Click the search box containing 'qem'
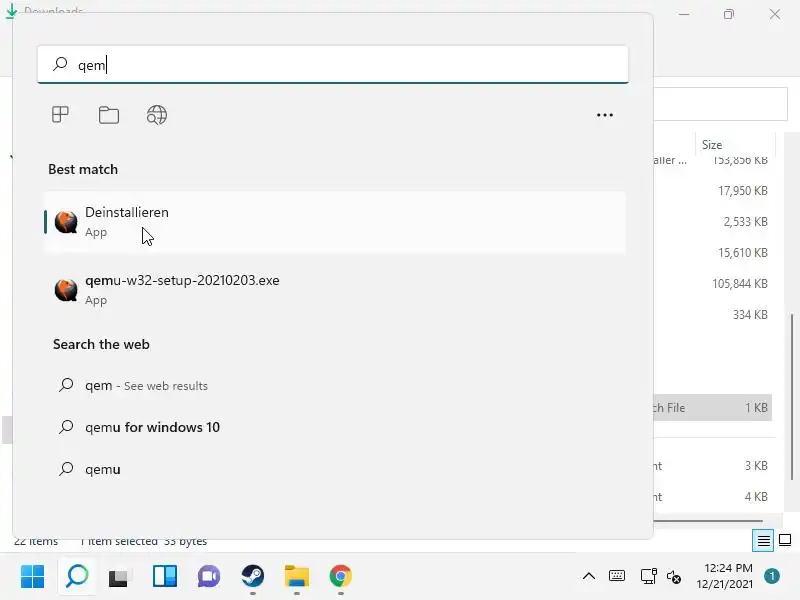The height and width of the screenshot is (600, 800). (333, 64)
